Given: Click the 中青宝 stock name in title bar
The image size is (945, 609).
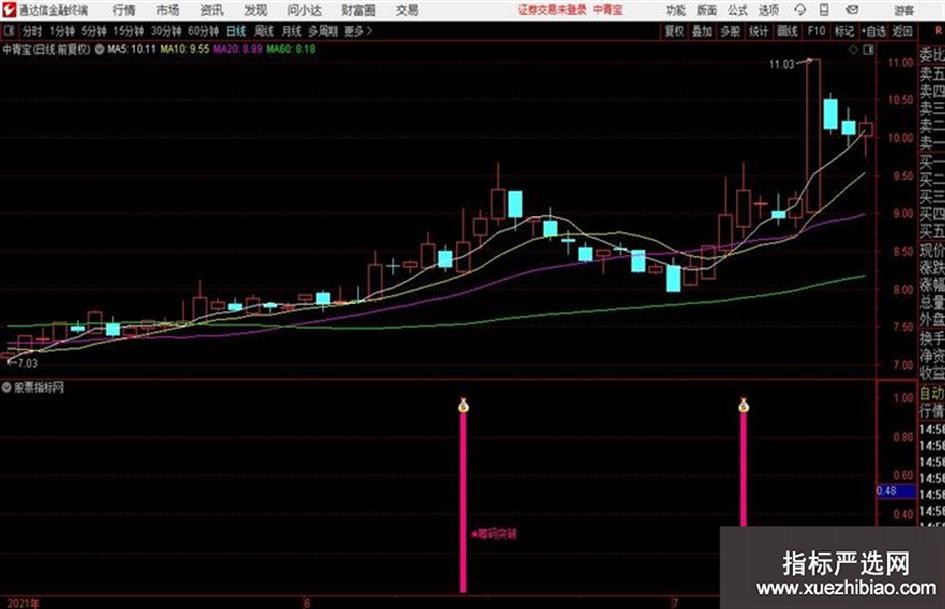Looking at the screenshot, I should tap(608, 10).
